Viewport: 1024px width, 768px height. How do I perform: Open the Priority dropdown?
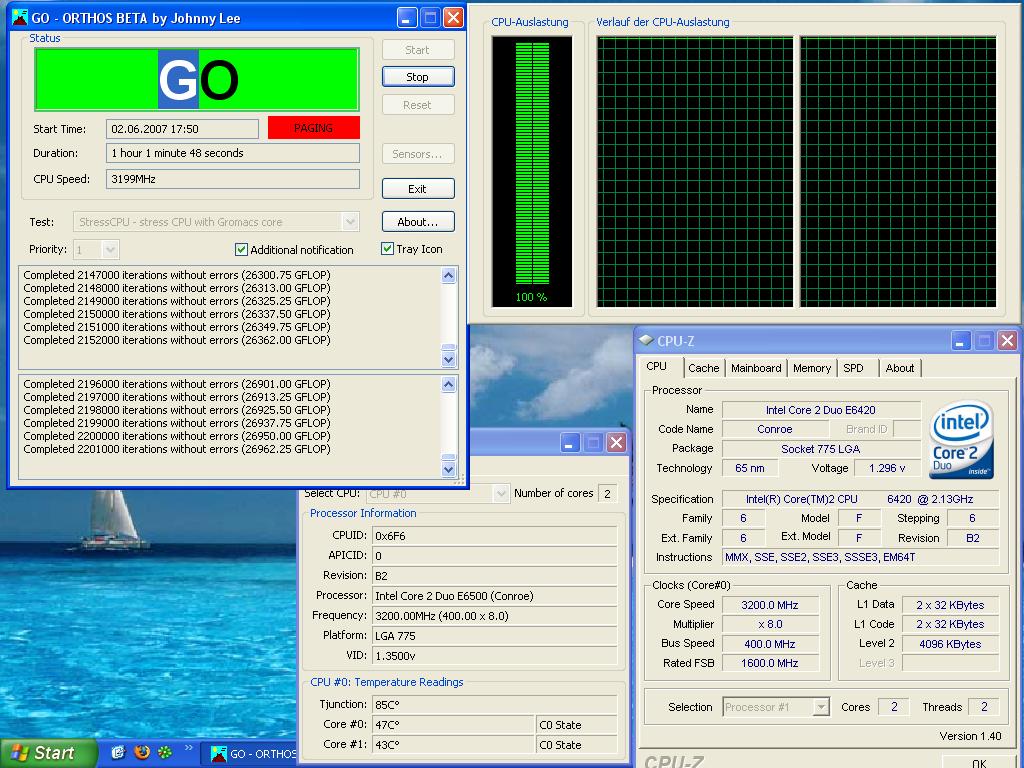110,249
